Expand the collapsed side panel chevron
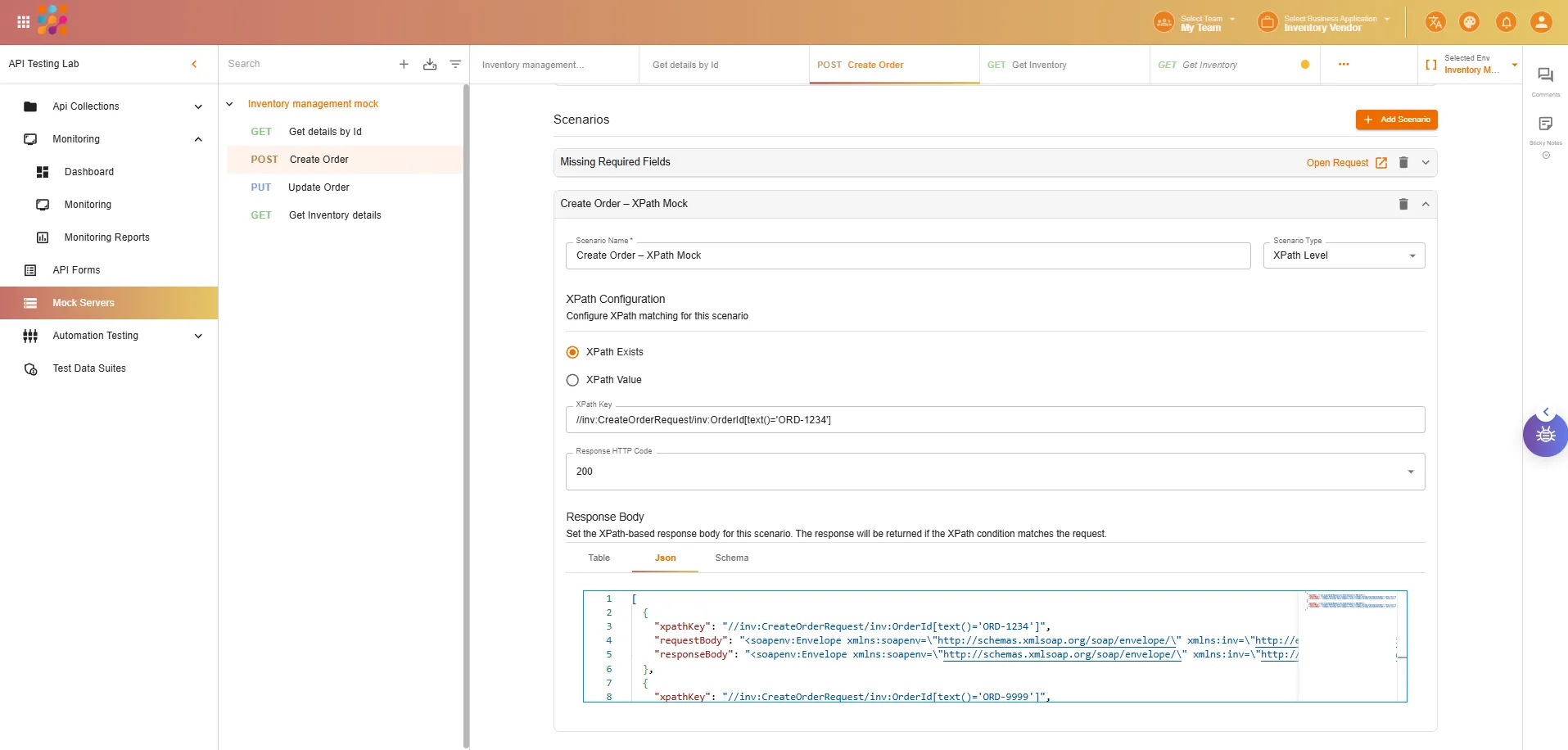The image size is (1568, 750). 1546,412
